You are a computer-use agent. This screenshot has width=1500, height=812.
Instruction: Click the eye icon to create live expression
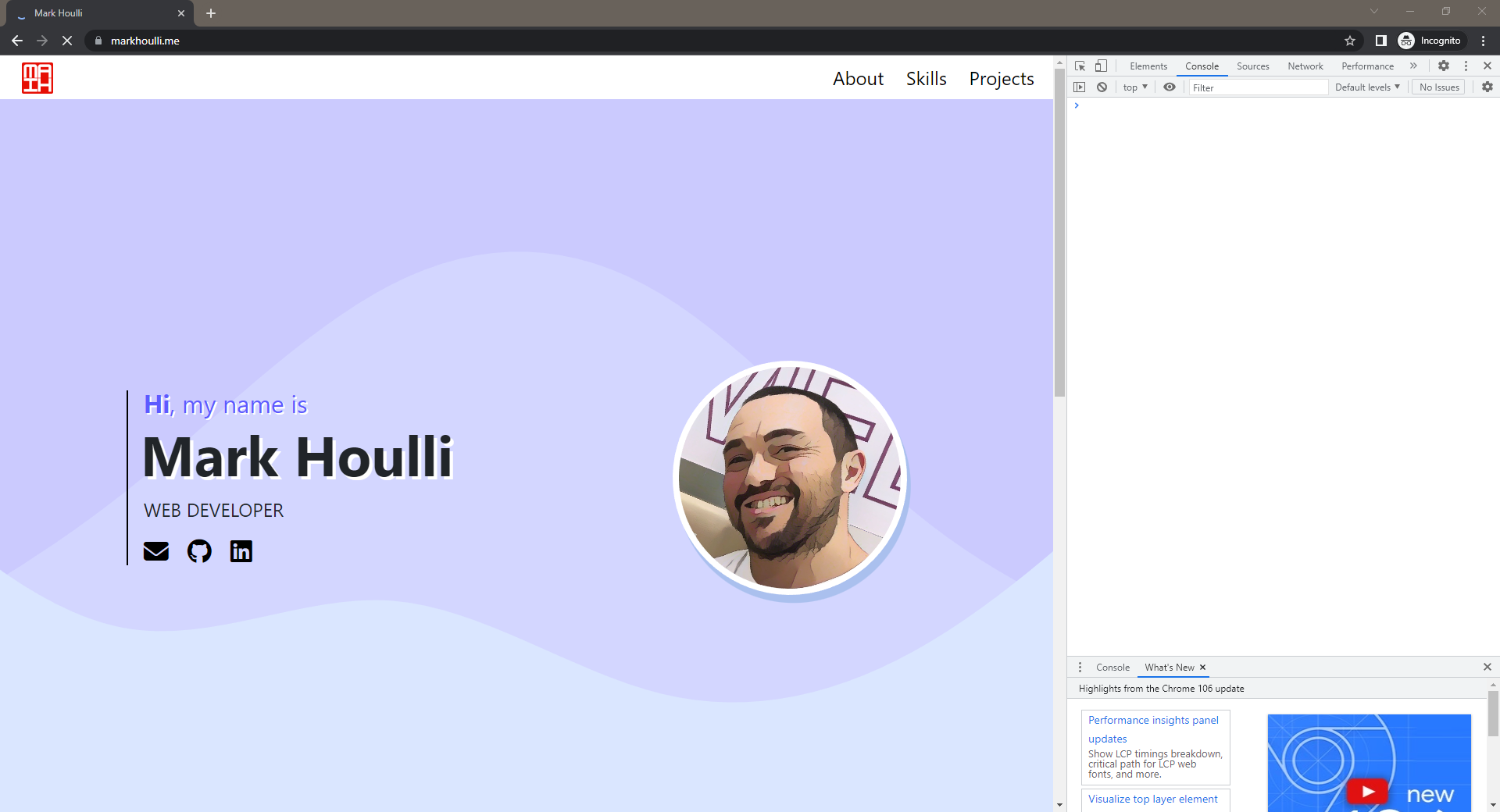(1170, 87)
